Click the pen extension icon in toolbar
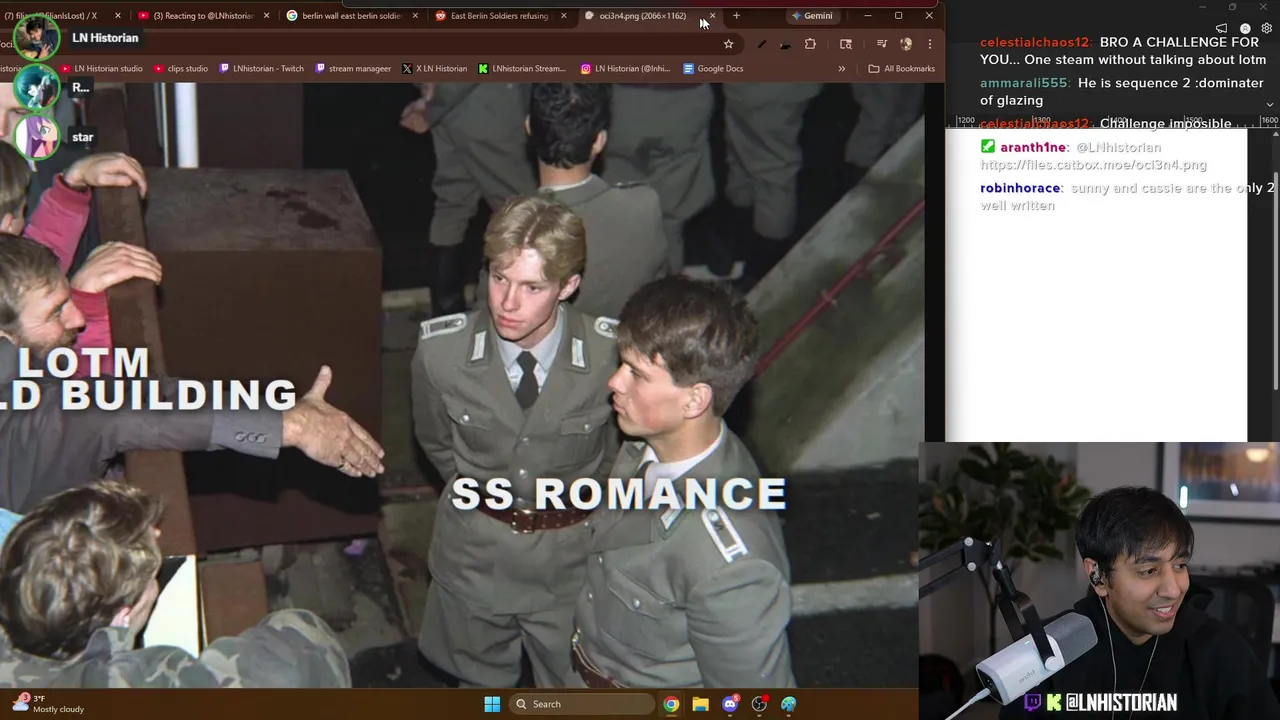The width and height of the screenshot is (1280, 720). (761, 44)
